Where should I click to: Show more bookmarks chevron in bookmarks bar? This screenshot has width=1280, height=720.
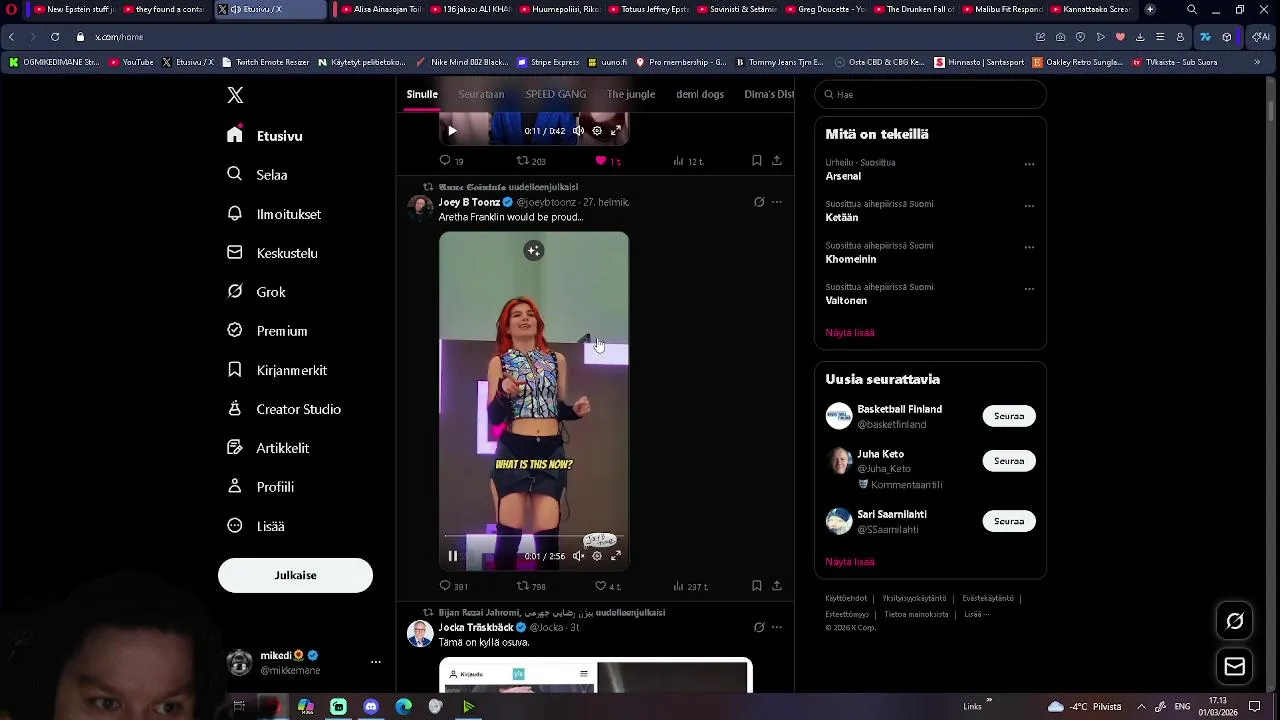[1257, 62]
